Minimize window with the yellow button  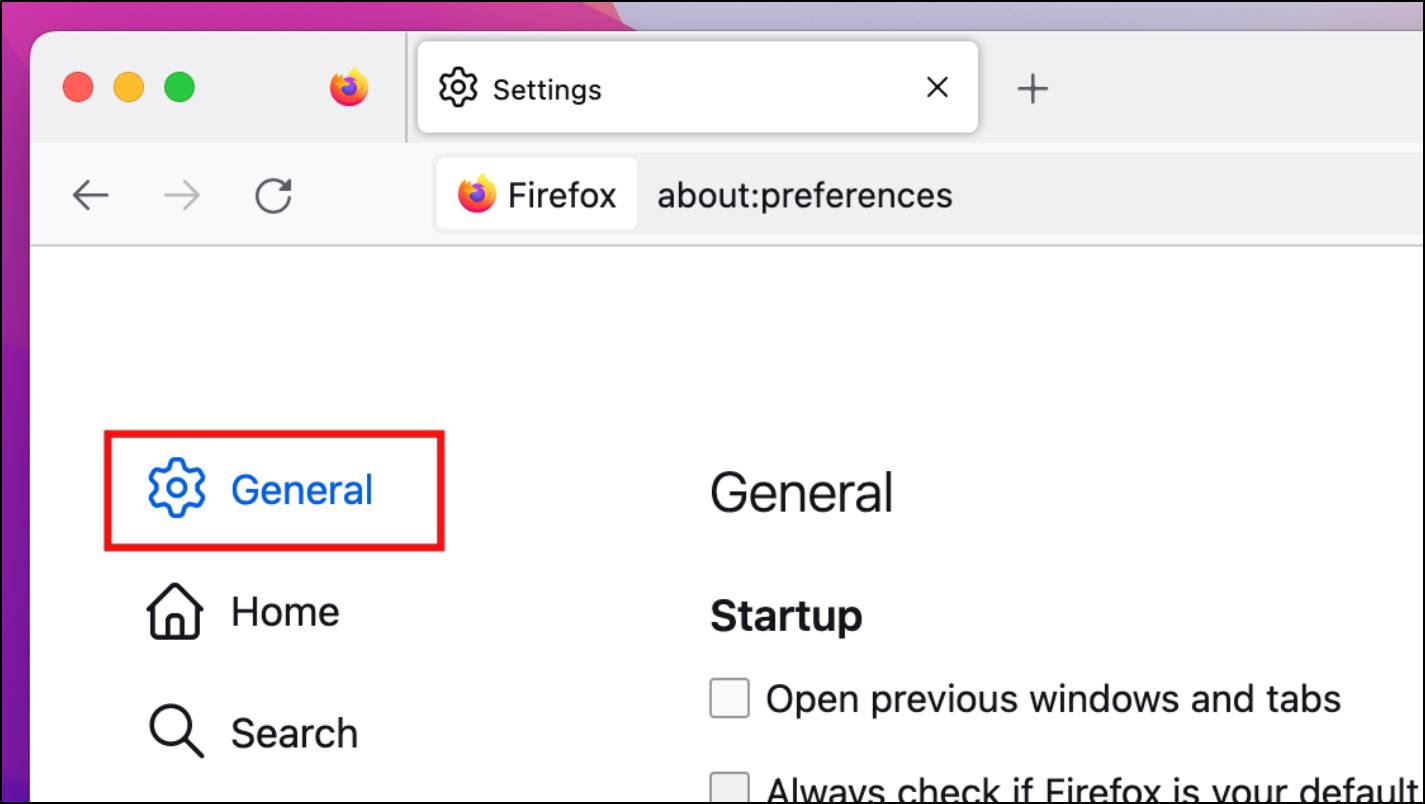(x=129, y=88)
